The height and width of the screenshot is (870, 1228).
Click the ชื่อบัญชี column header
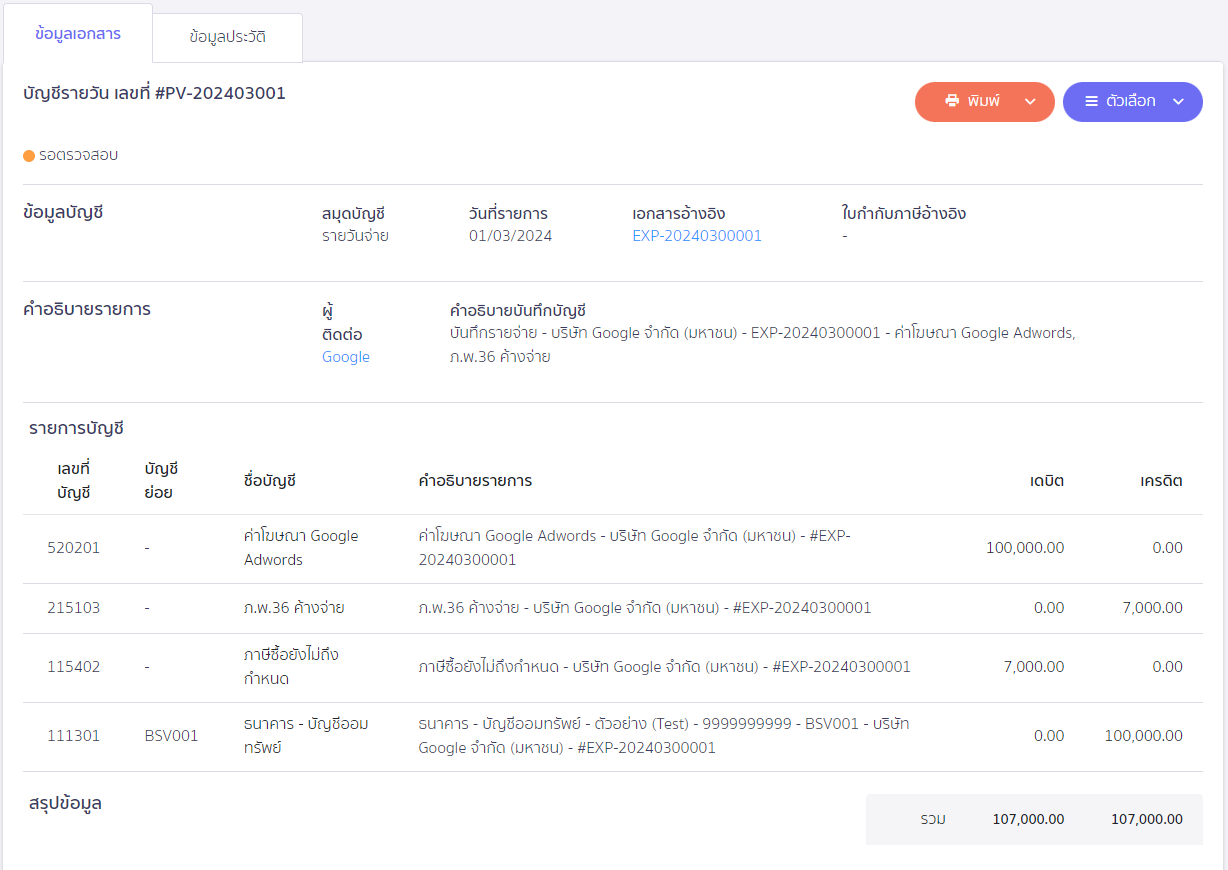click(x=270, y=481)
